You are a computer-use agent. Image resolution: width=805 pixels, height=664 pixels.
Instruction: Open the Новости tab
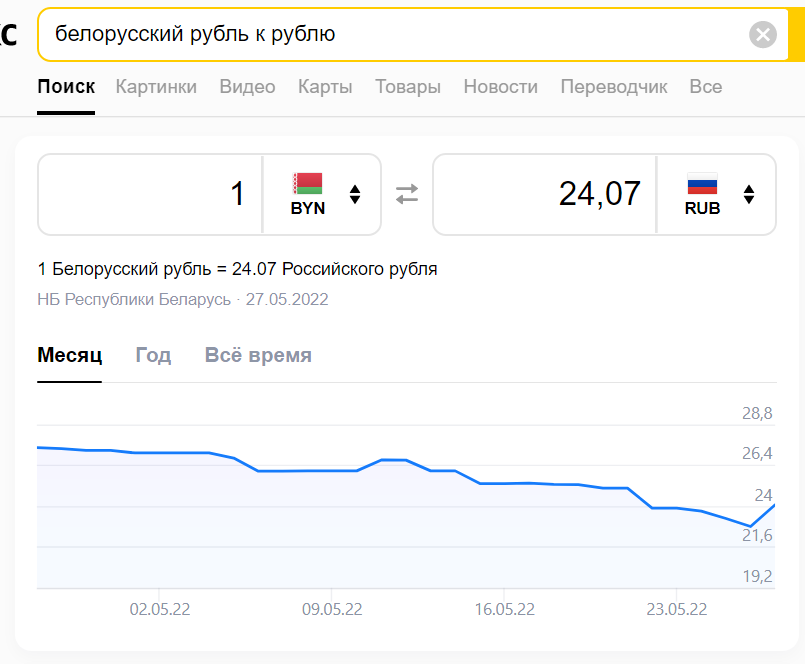501,87
